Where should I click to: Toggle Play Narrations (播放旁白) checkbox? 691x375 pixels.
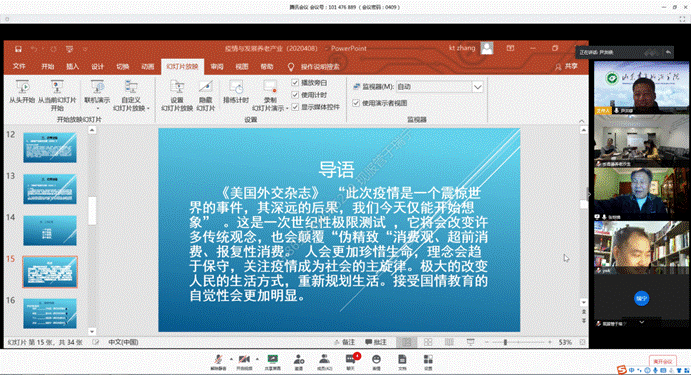(295, 82)
